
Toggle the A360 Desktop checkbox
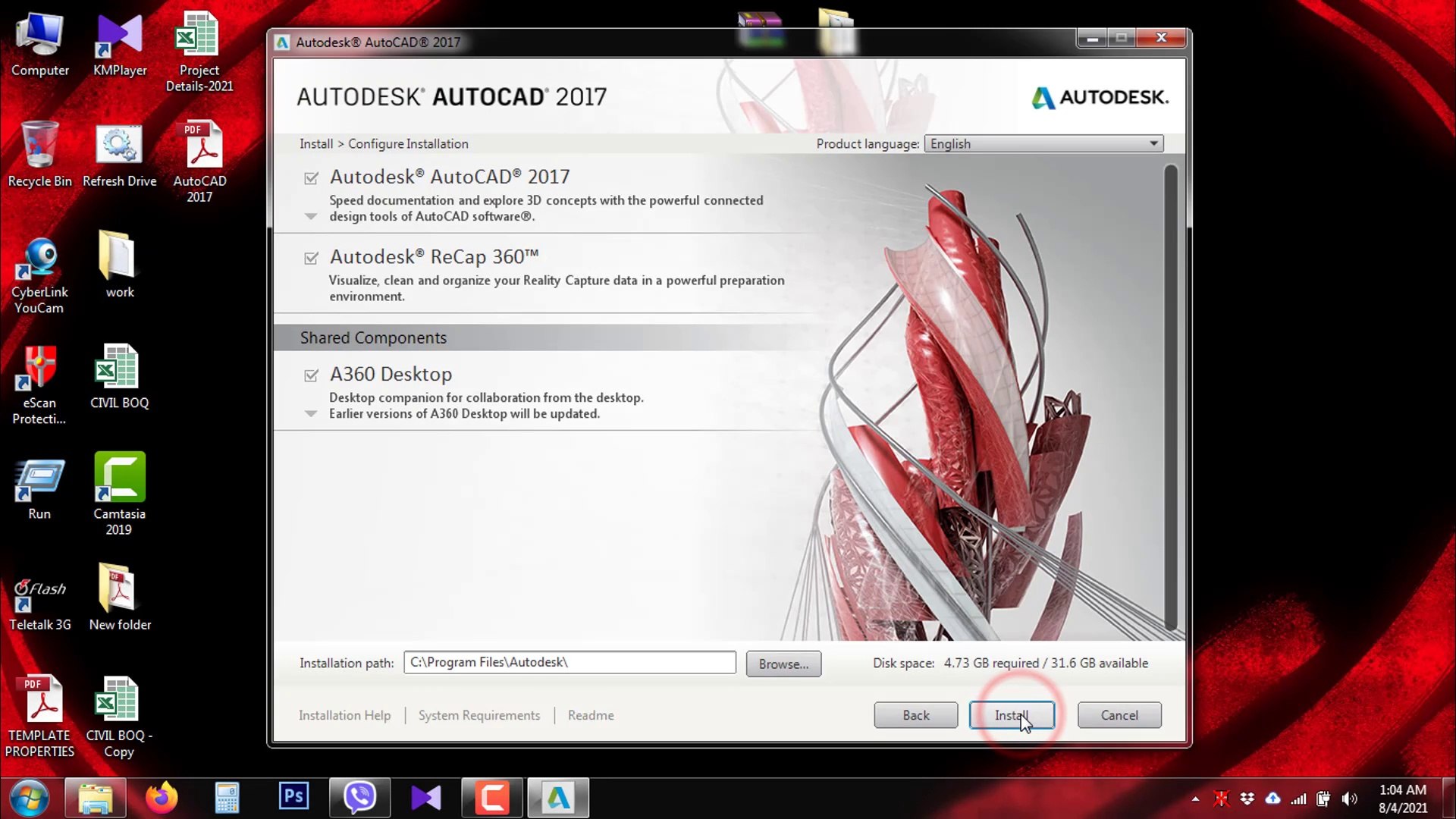(x=311, y=375)
